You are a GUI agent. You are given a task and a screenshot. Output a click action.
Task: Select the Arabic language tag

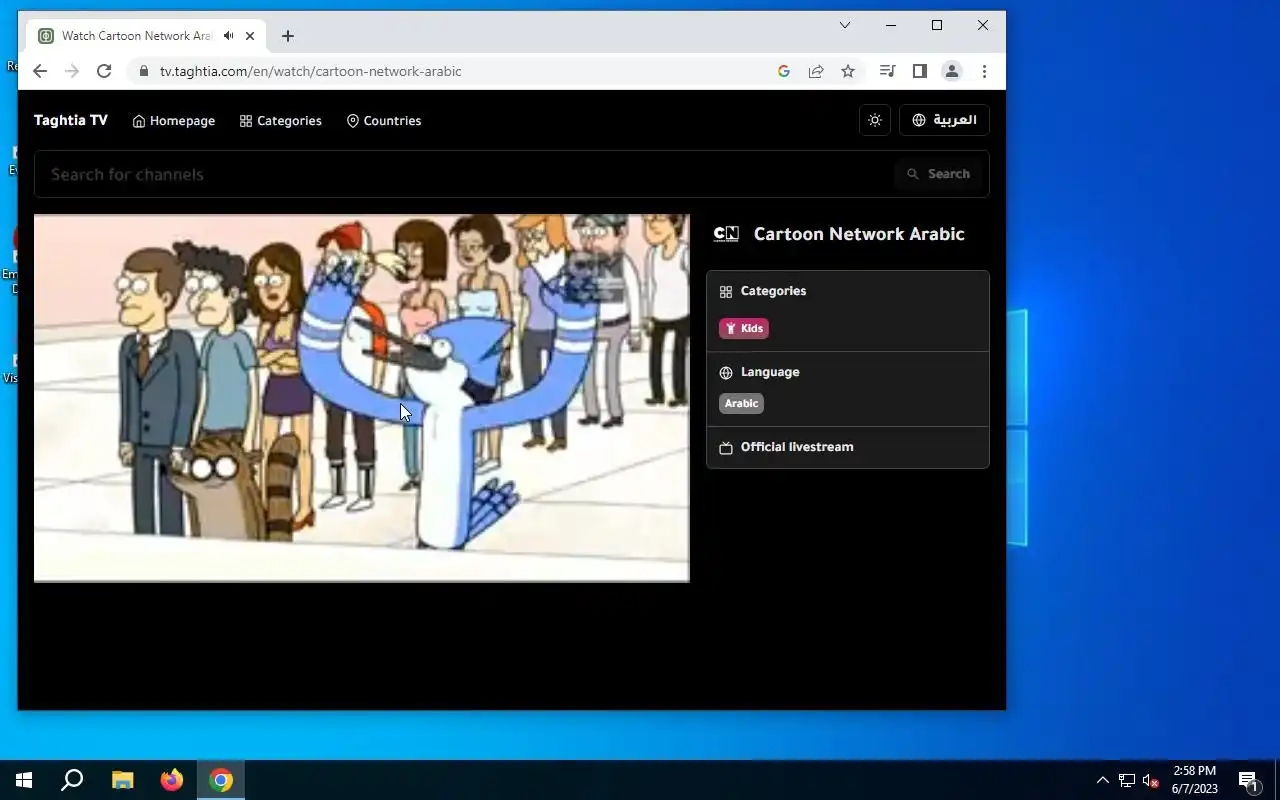(742, 403)
